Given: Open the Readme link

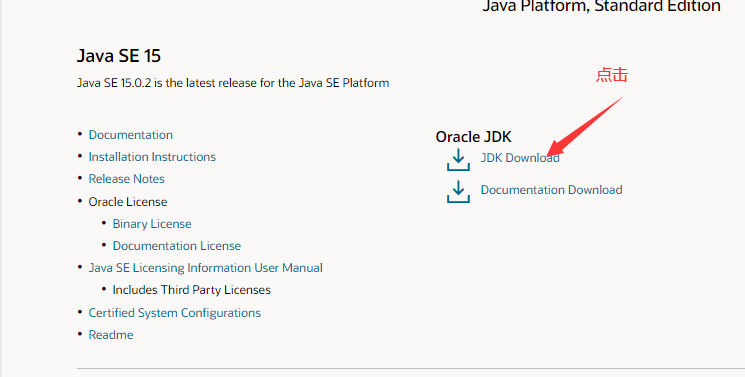Looking at the screenshot, I should (x=111, y=335).
